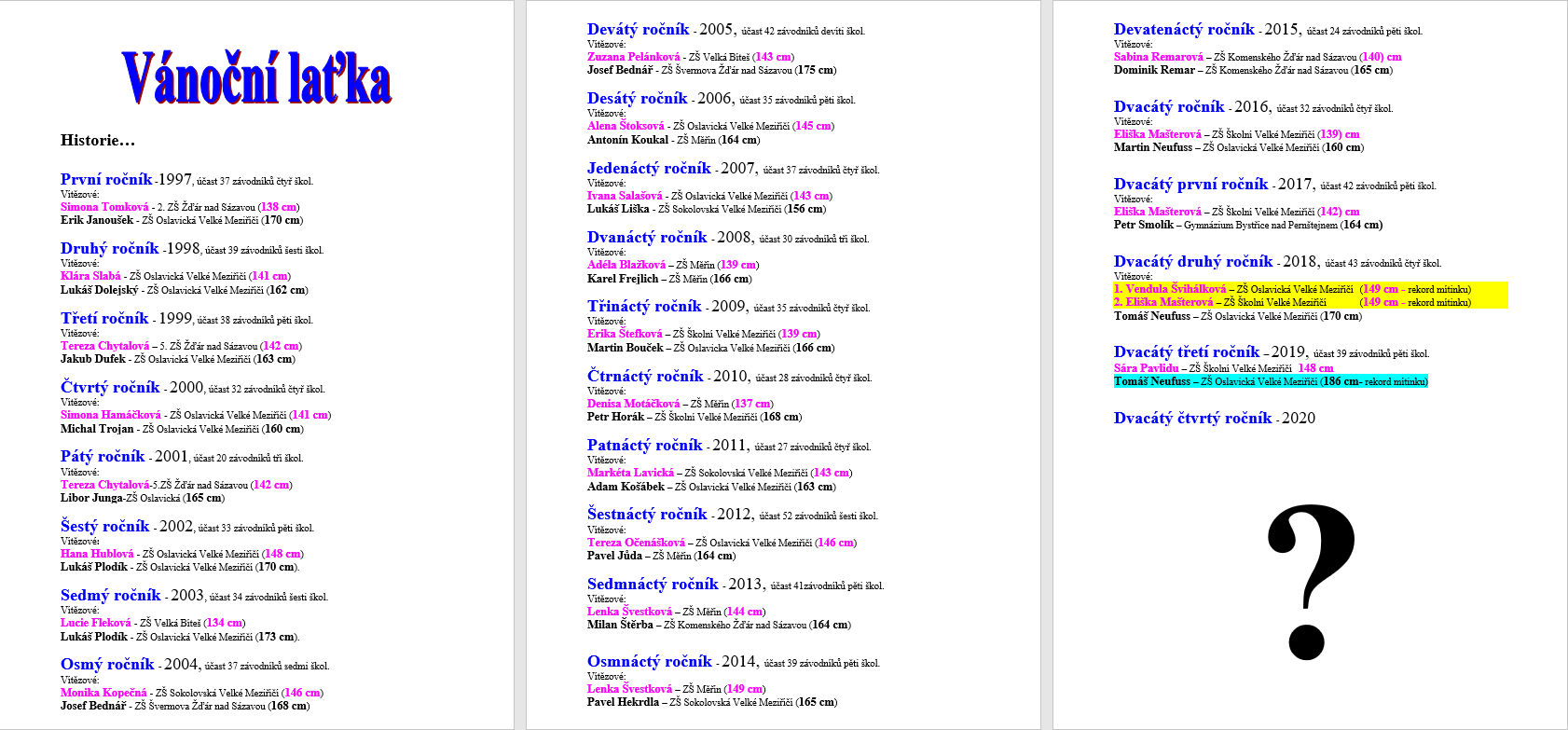Click the "Dvacátý čtvrtý ročník" heading

1192,419
